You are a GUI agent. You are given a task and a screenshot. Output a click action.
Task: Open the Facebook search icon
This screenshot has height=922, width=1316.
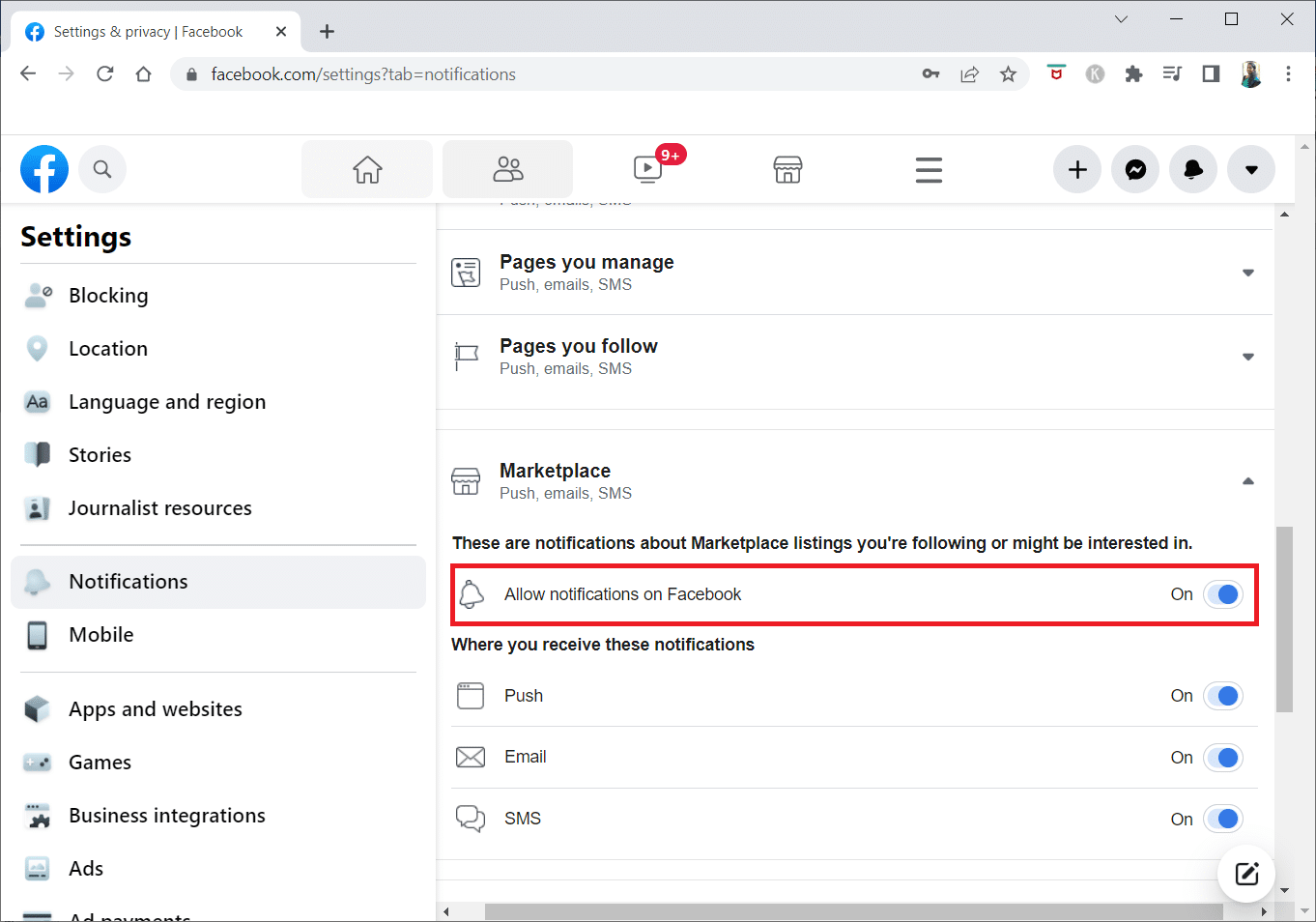[x=102, y=169]
